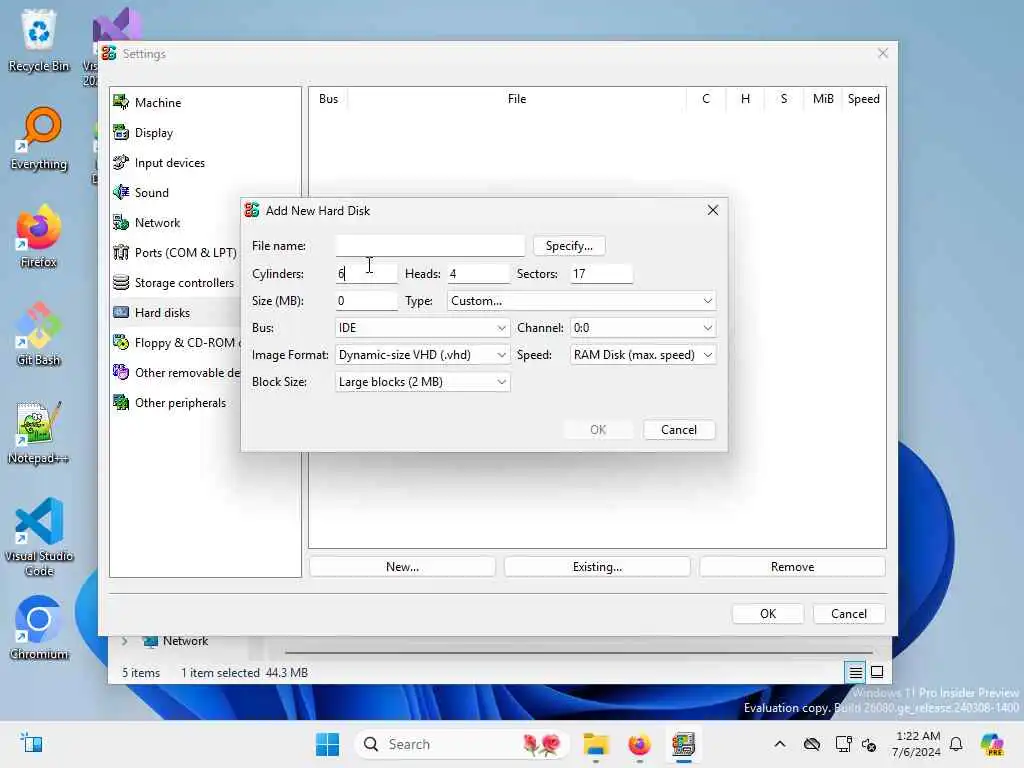Close the Add New Hard Disk dialog

[712, 210]
